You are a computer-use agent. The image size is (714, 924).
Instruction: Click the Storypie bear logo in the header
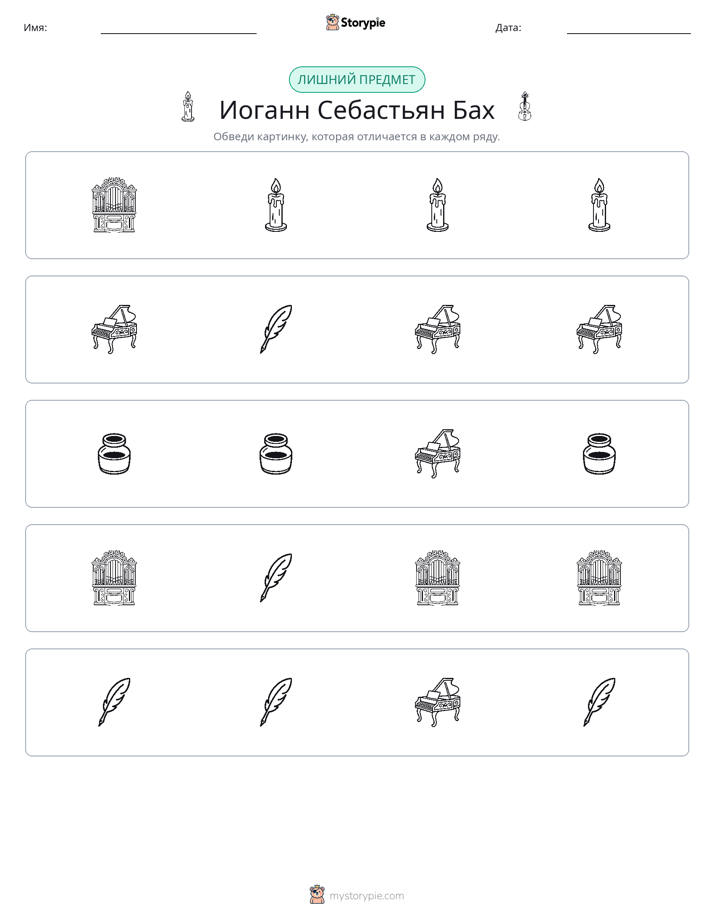pos(332,22)
